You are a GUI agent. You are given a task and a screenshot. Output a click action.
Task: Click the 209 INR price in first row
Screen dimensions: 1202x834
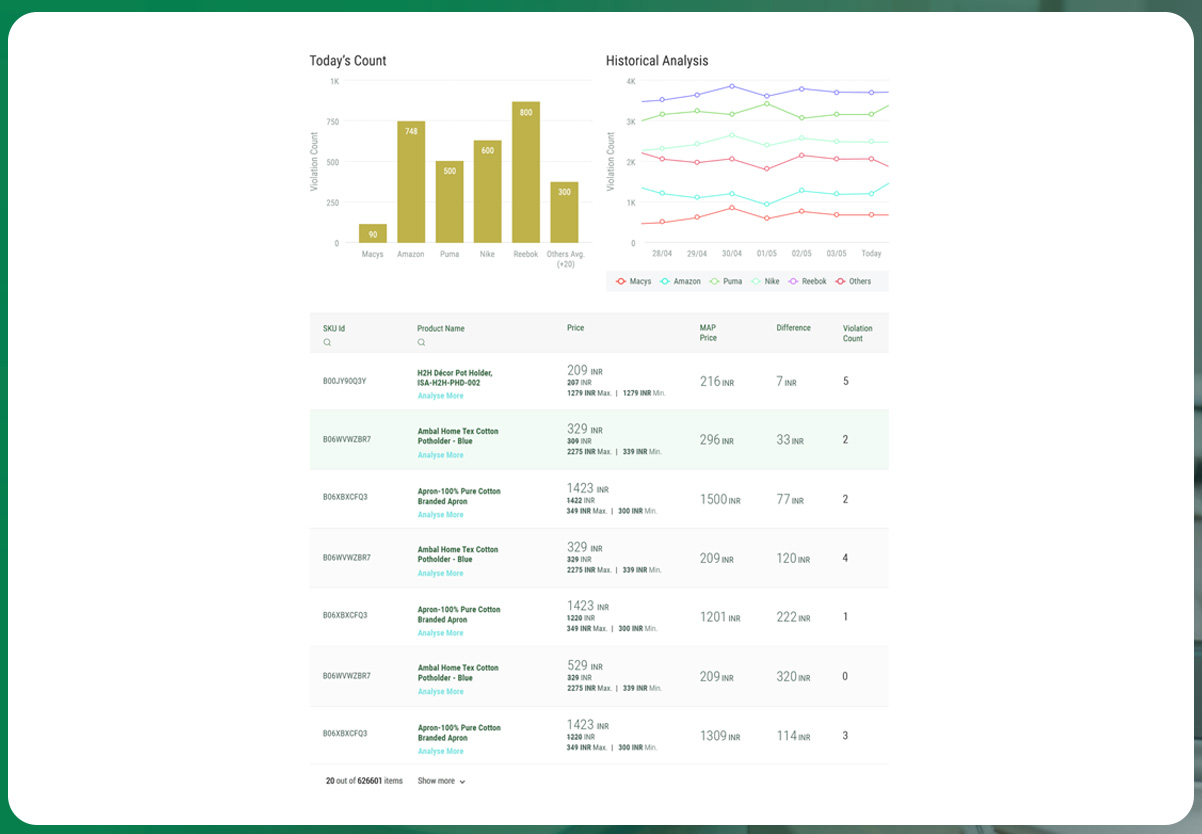[585, 370]
